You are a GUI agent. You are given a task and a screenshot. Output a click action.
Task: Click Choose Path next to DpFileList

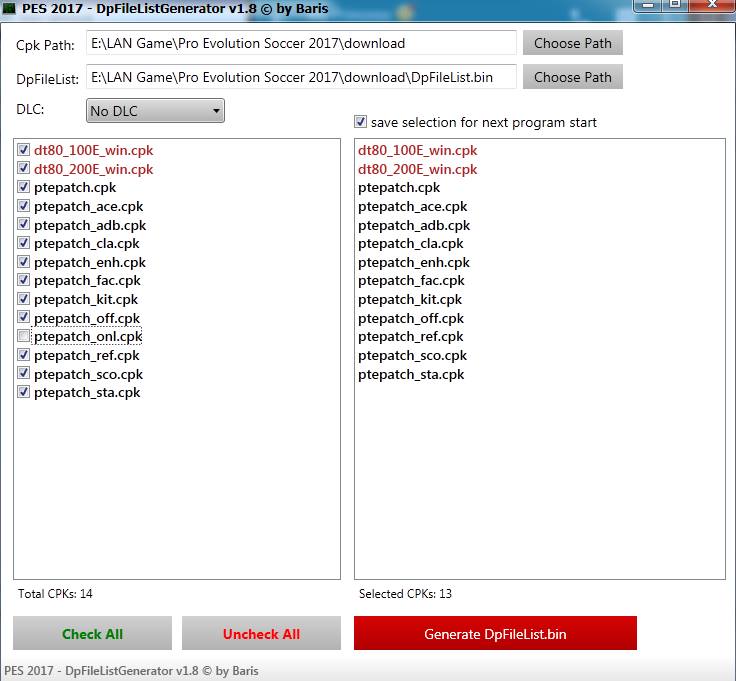tap(573, 77)
